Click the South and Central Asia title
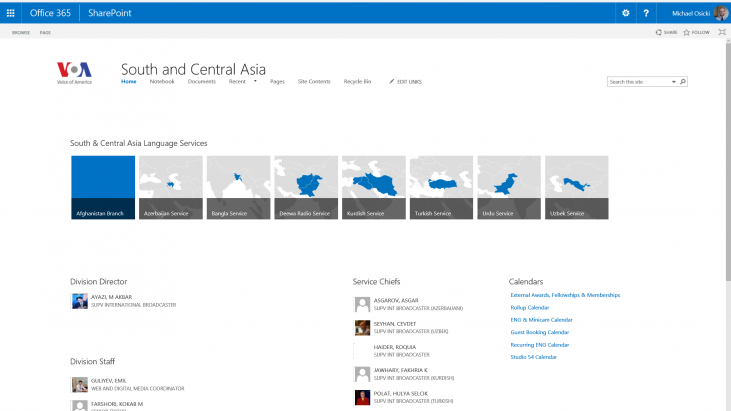731x411 pixels. (x=193, y=69)
